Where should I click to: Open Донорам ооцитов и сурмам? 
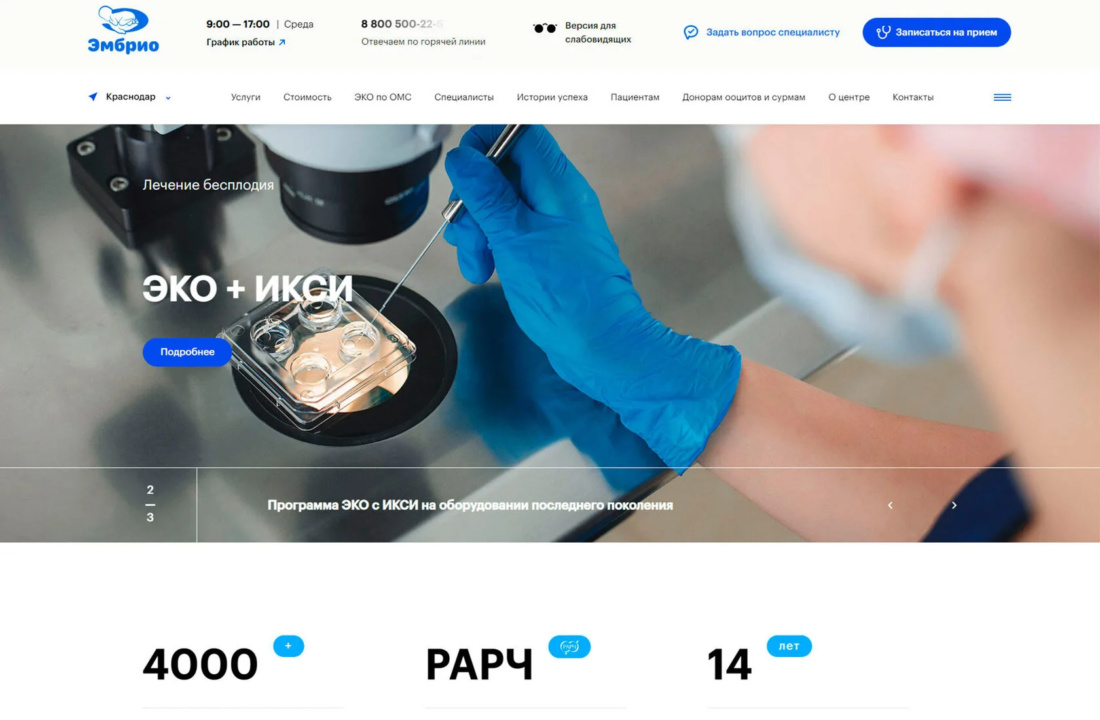[744, 98]
